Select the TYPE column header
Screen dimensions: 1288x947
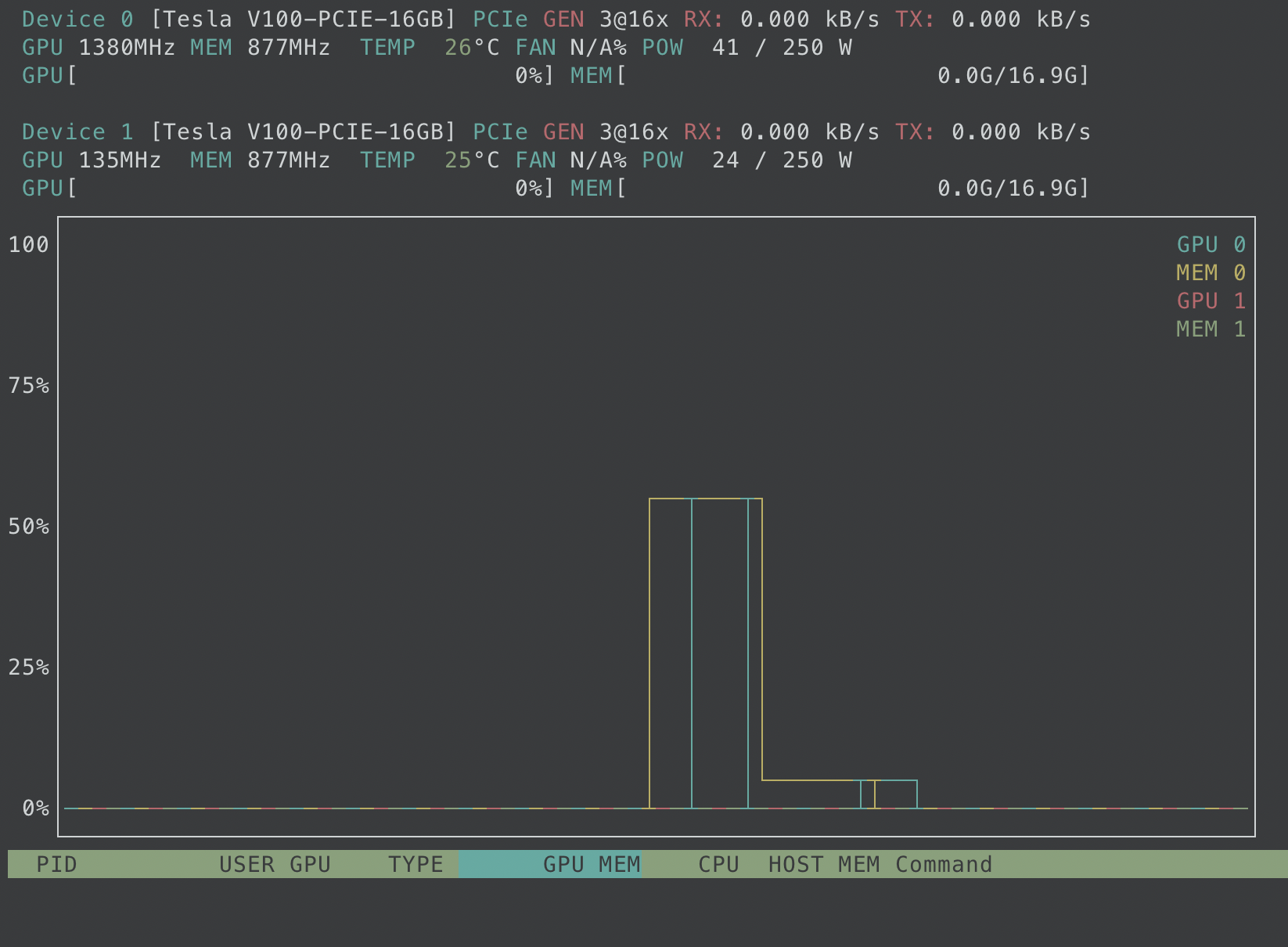click(x=416, y=864)
